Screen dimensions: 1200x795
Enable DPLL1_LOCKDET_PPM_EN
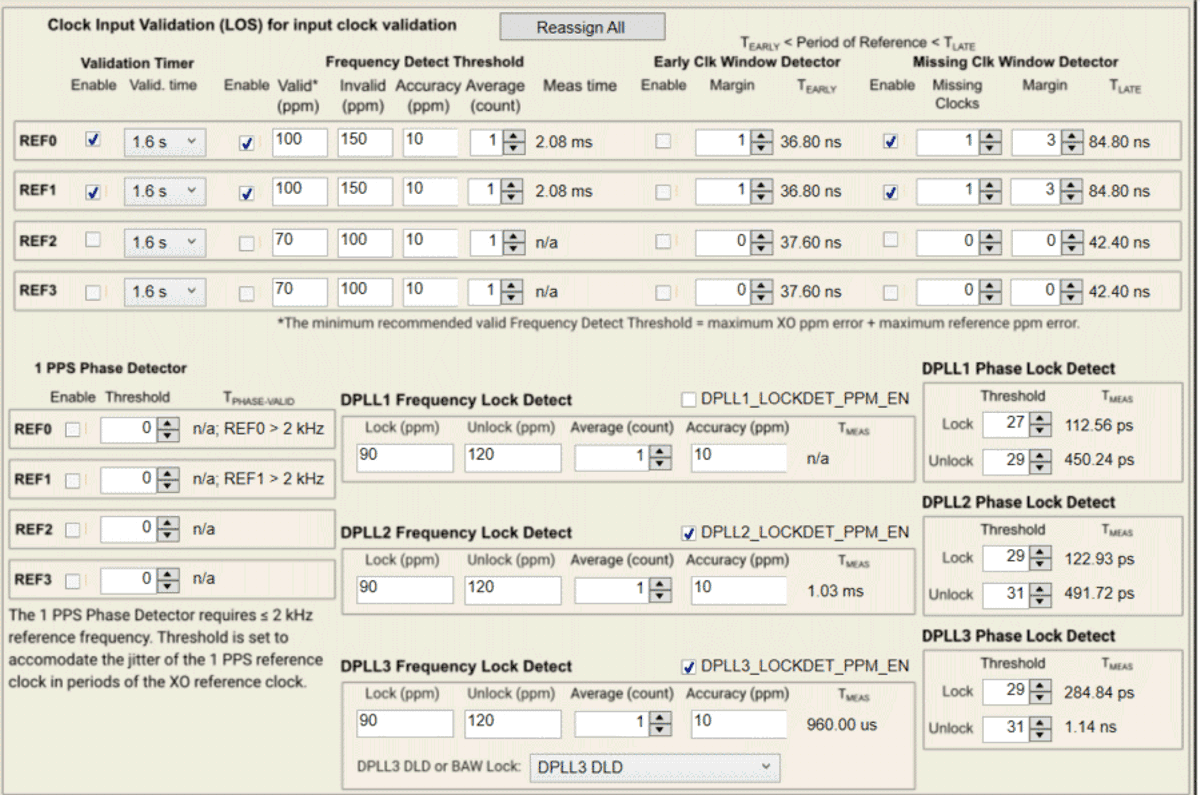point(688,398)
